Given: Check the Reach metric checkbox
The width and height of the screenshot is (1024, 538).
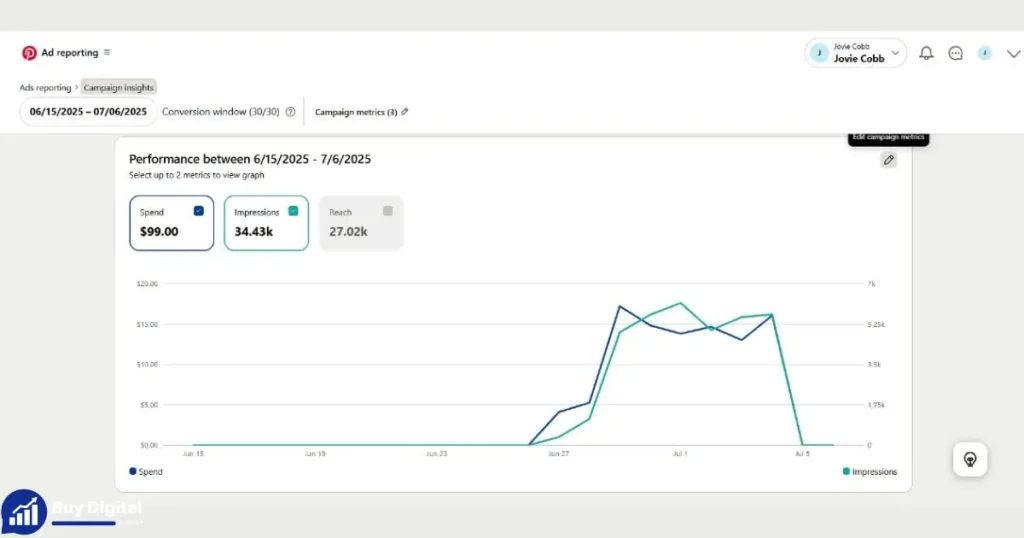Looking at the screenshot, I should [x=388, y=211].
